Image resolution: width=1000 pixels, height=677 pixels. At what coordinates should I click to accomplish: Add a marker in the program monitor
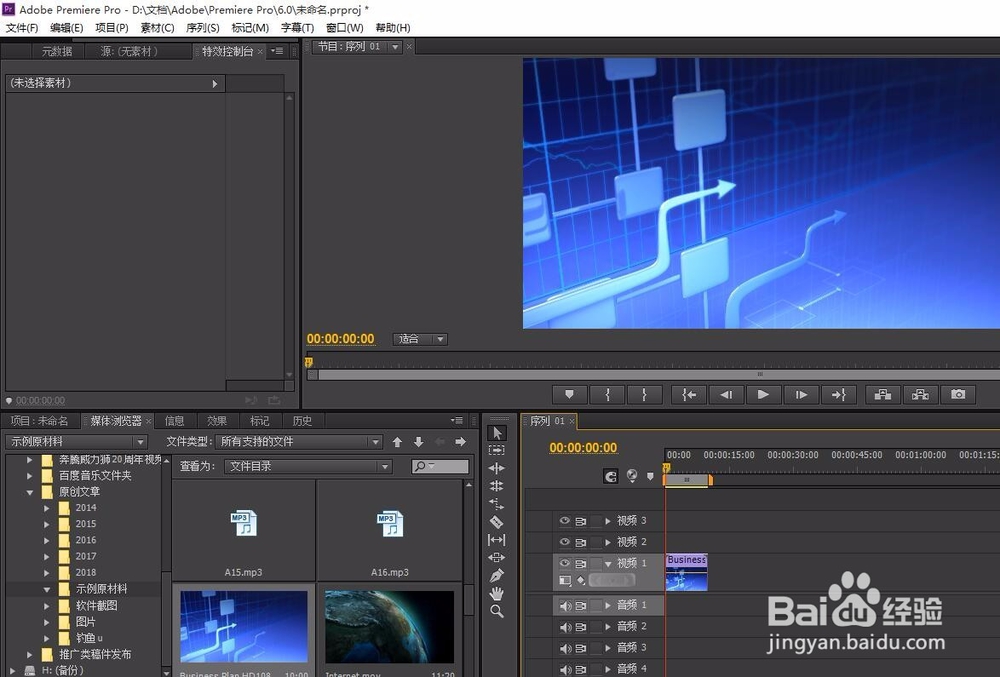(570, 395)
